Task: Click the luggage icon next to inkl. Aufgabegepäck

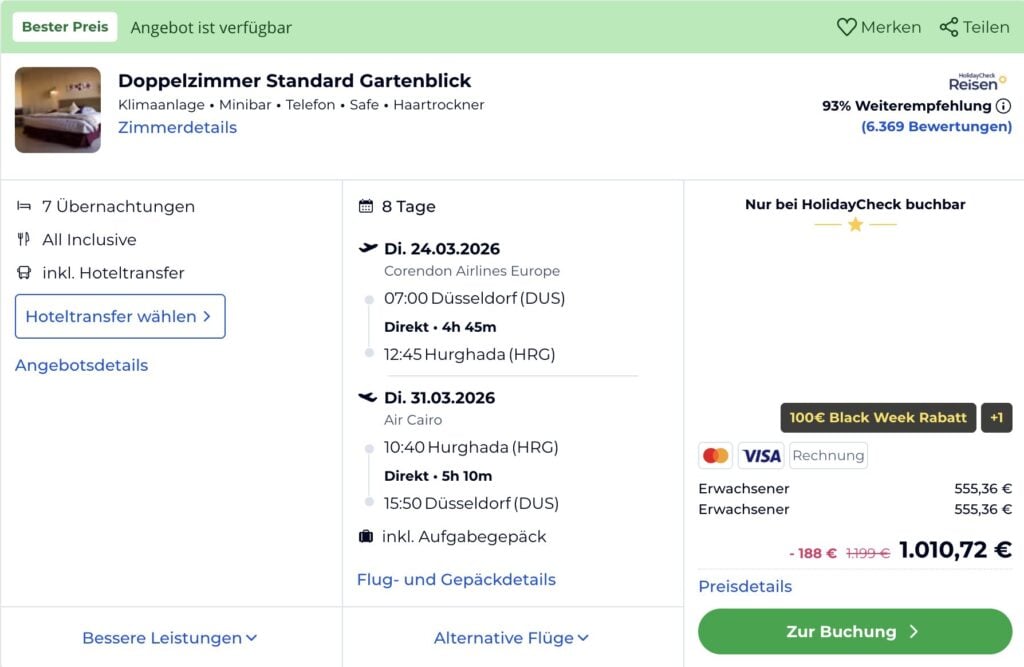Action: [365, 537]
